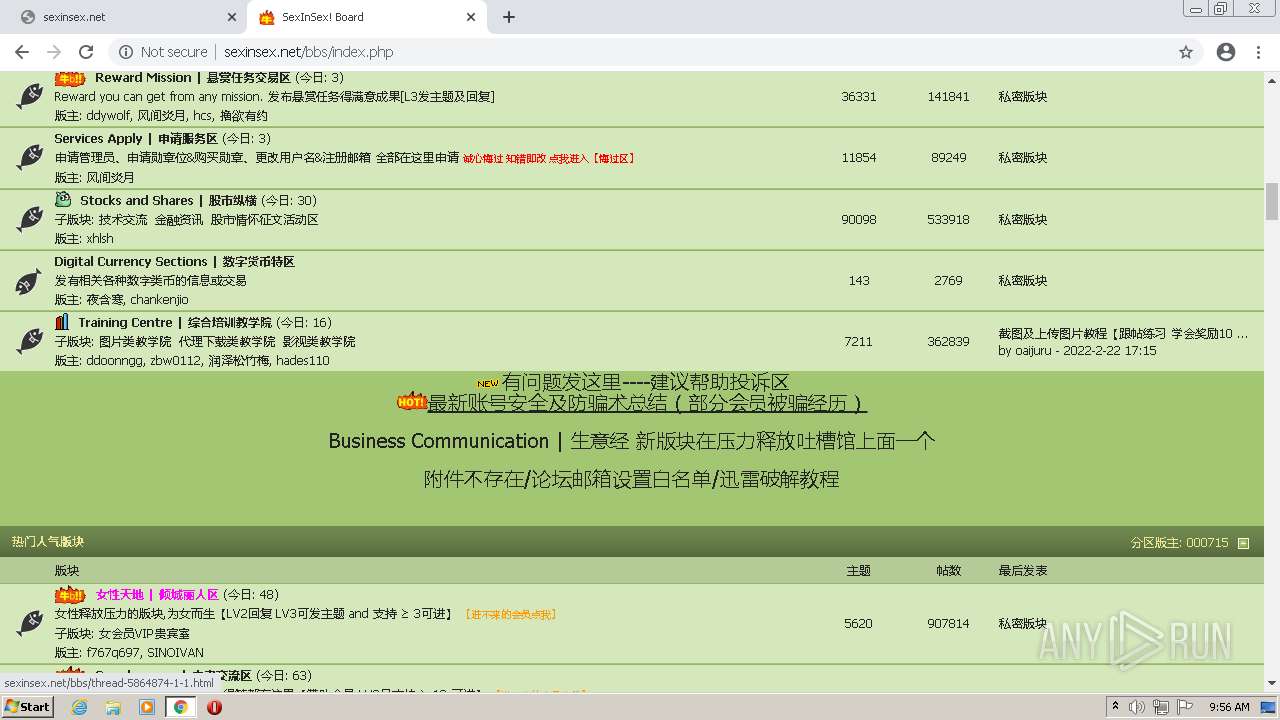Click moderator xhlsh link

tap(100, 238)
